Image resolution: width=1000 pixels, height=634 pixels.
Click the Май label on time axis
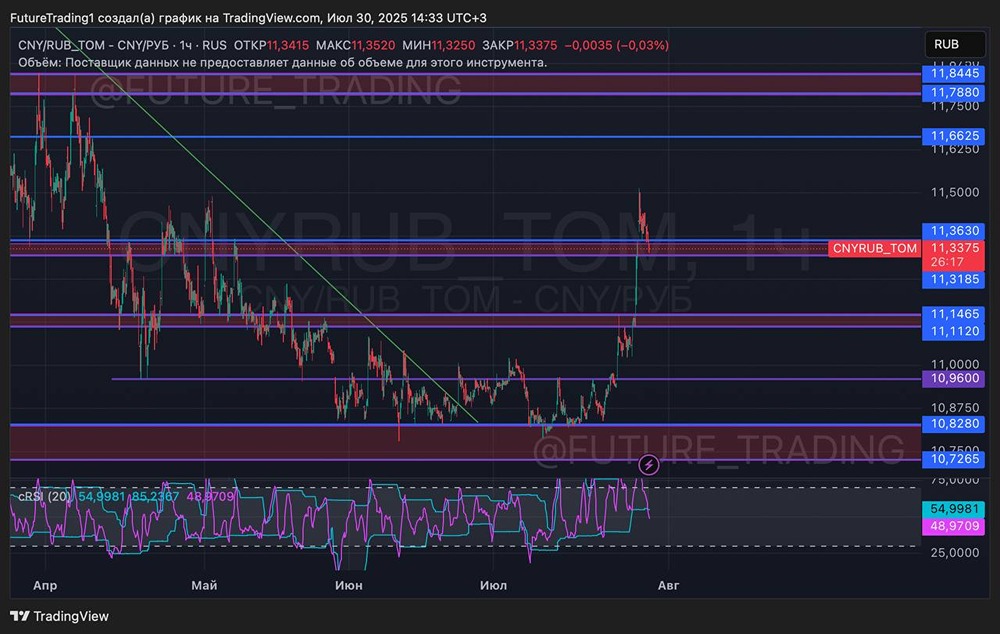point(204,585)
